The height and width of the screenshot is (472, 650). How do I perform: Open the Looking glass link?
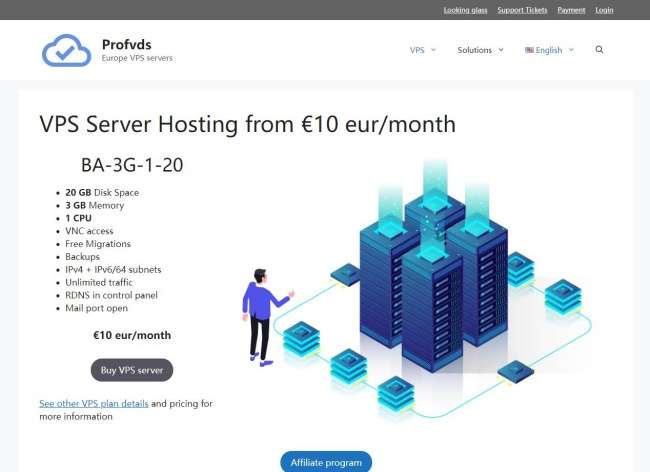click(x=465, y=10)
